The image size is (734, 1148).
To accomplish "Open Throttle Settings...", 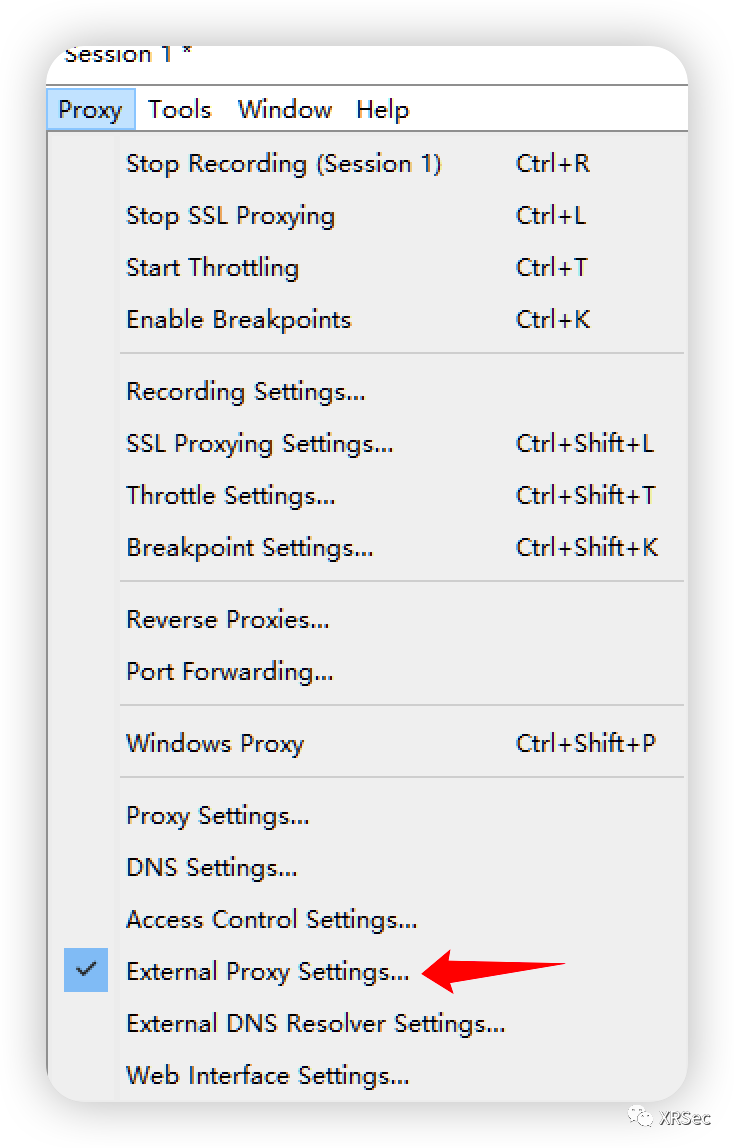I will (230, 496).
